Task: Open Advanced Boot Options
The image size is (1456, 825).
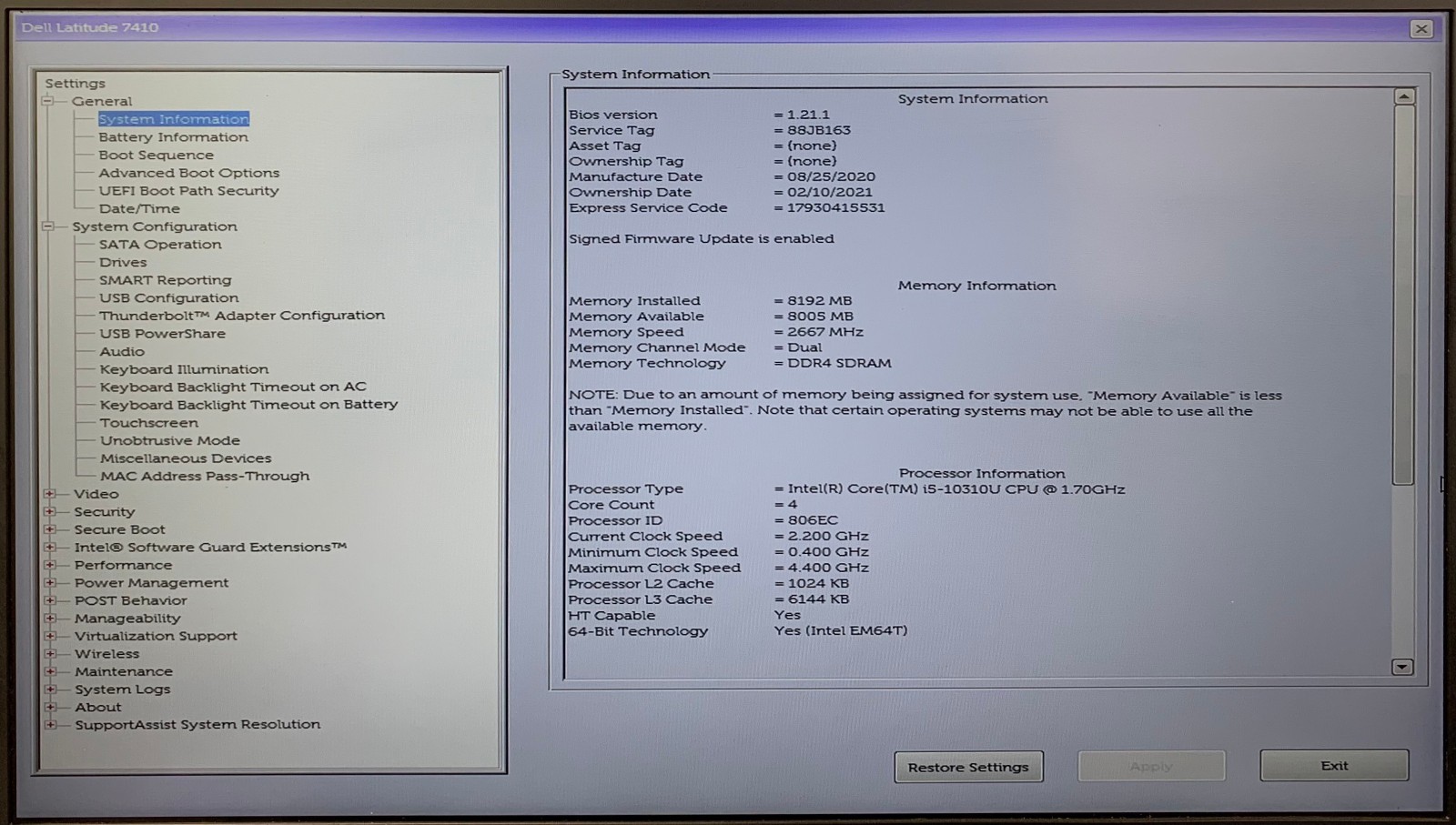Action: point(188,173)
